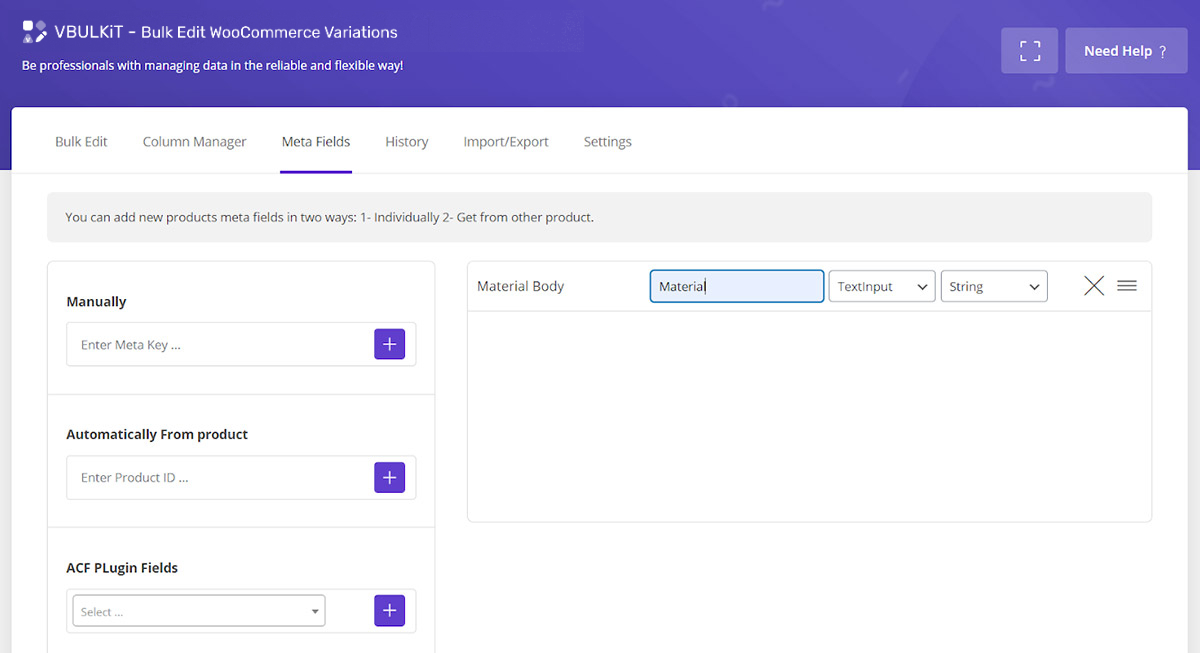Select the Meta Fields tab
Screen dimensions: 1200x653
pos(316,142)
